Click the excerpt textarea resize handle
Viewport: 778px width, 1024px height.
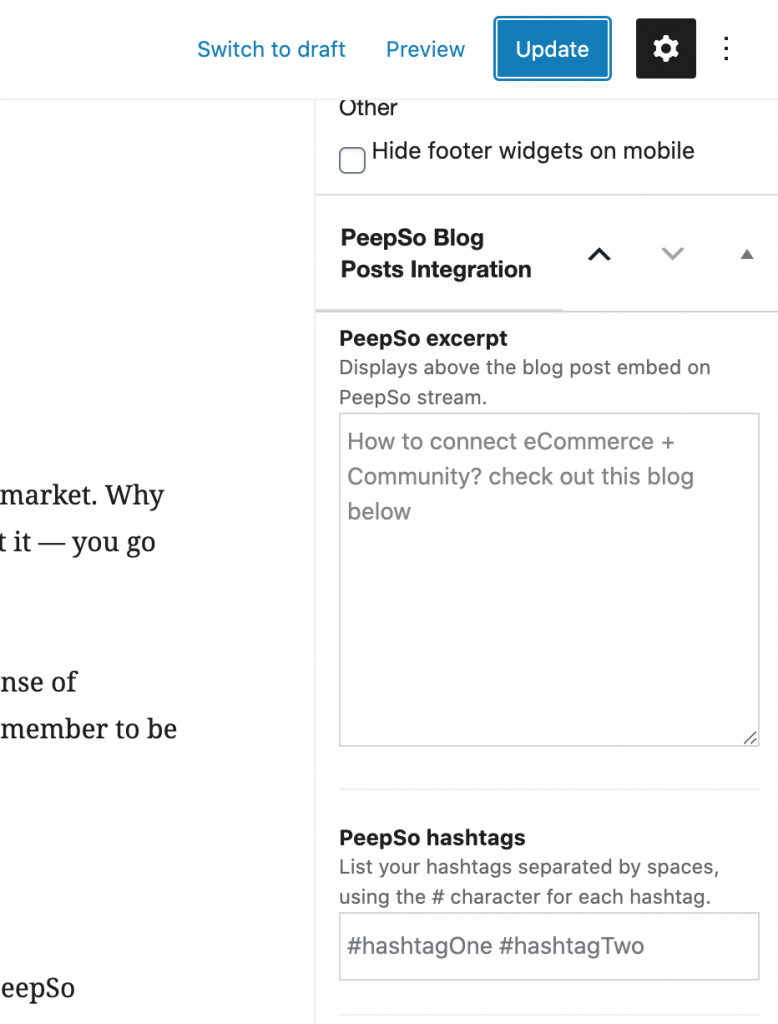(x=750, y=737)
